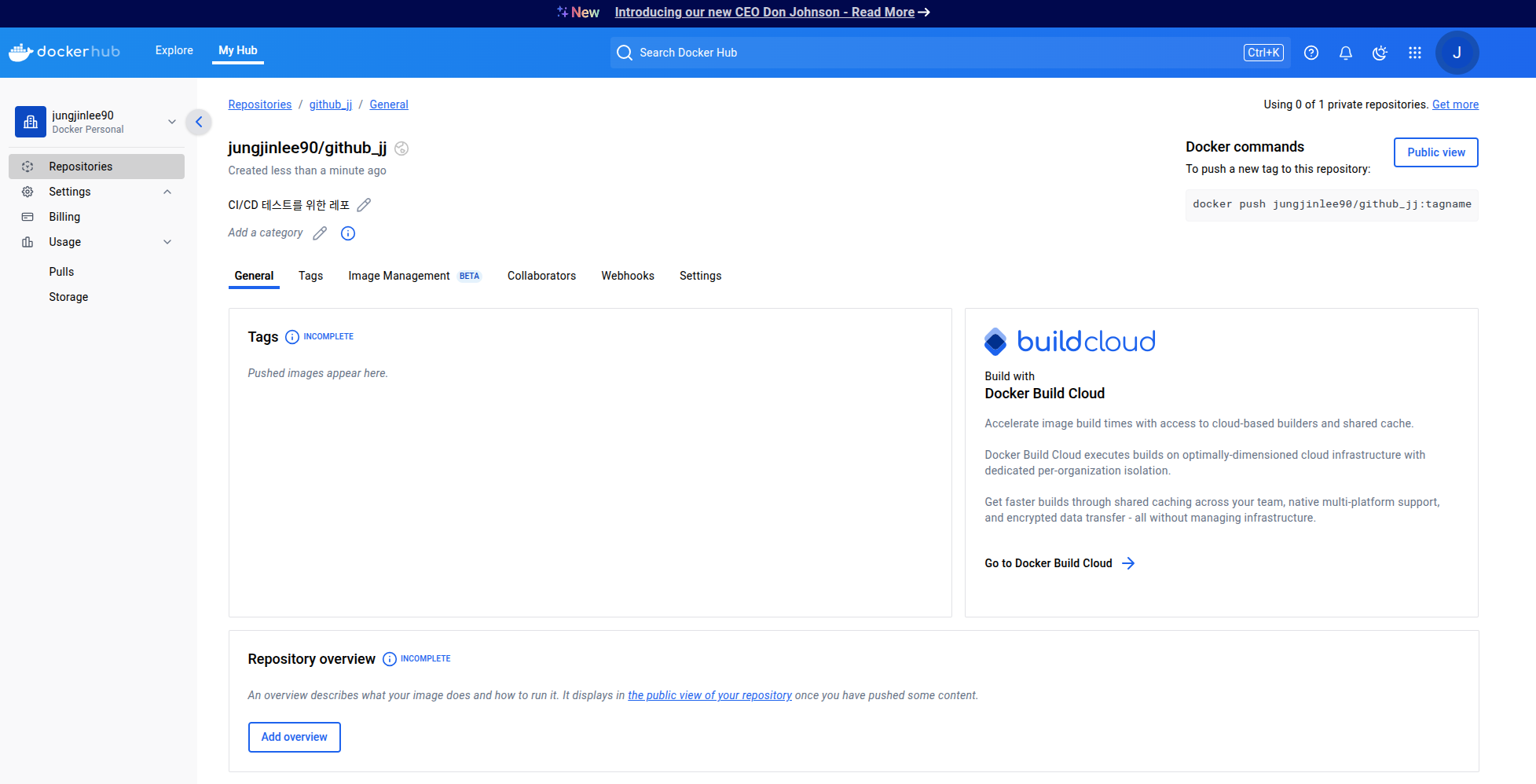Open the github_jj breadcrumb link
This screenshot has height=784, width=1536.
[x=331, y=104]
